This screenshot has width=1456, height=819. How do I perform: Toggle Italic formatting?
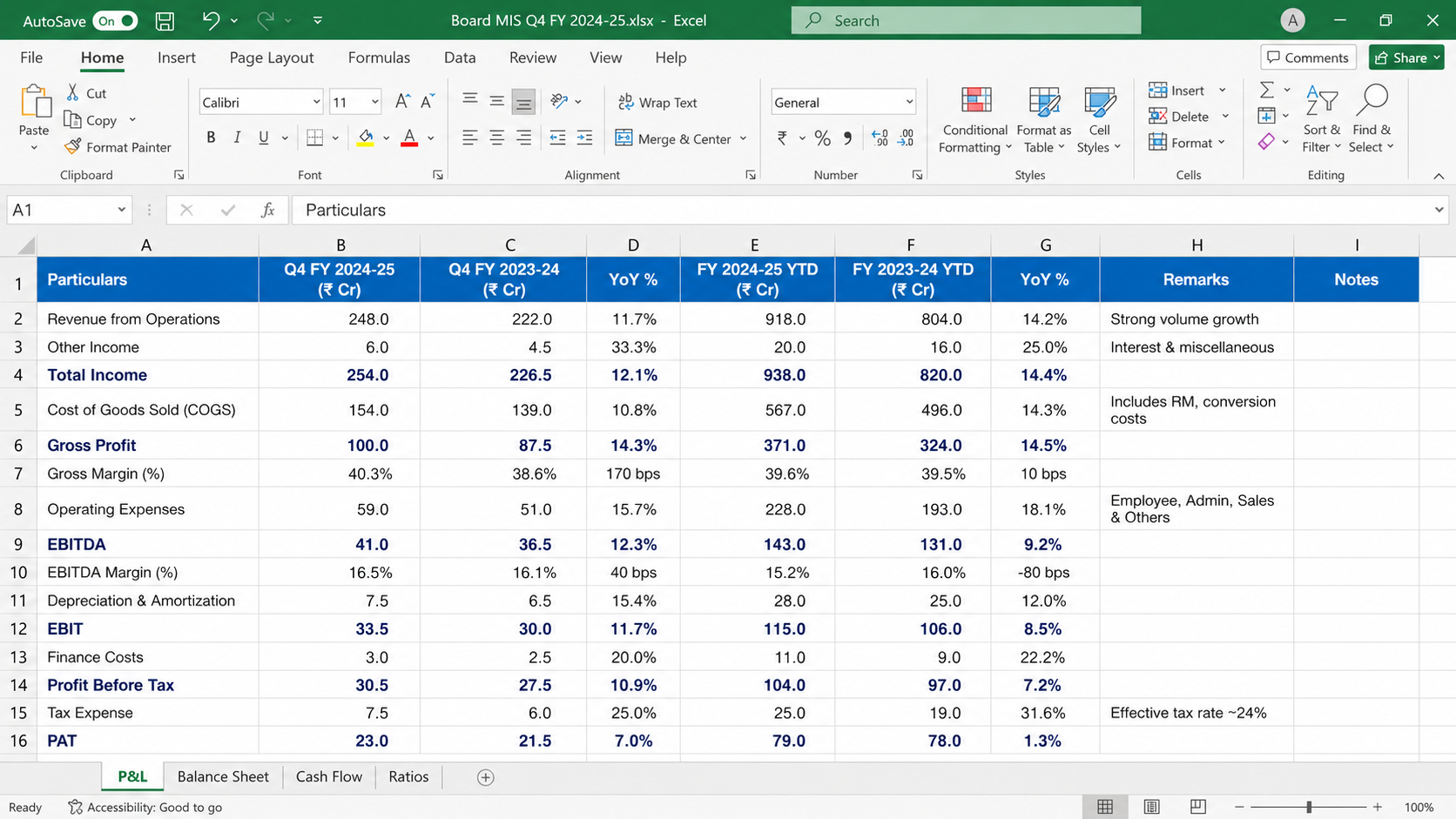coord(237,138)
